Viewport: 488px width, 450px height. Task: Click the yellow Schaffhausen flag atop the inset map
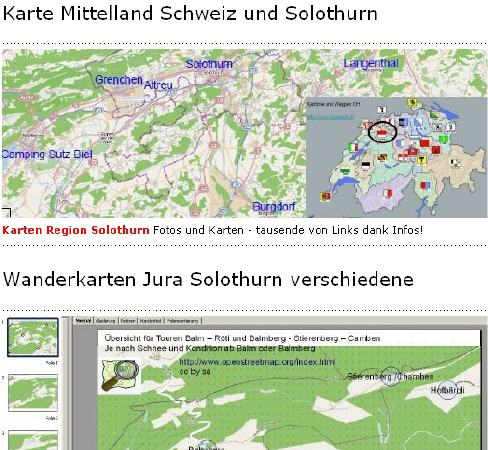tap(413, 103)
